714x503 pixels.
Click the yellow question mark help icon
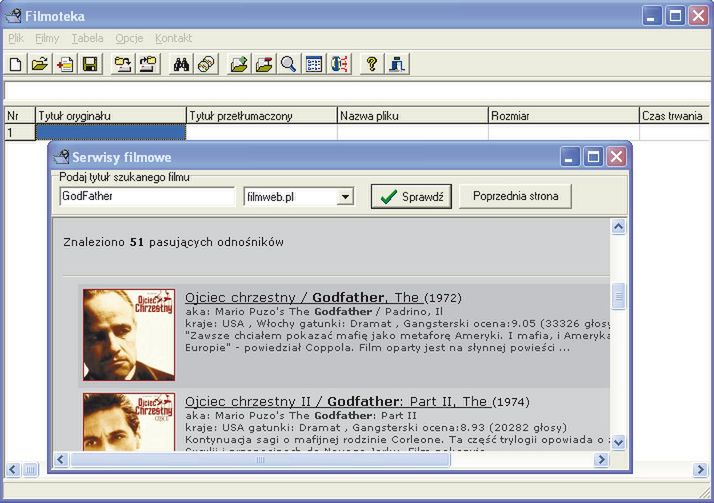point(372,64)
